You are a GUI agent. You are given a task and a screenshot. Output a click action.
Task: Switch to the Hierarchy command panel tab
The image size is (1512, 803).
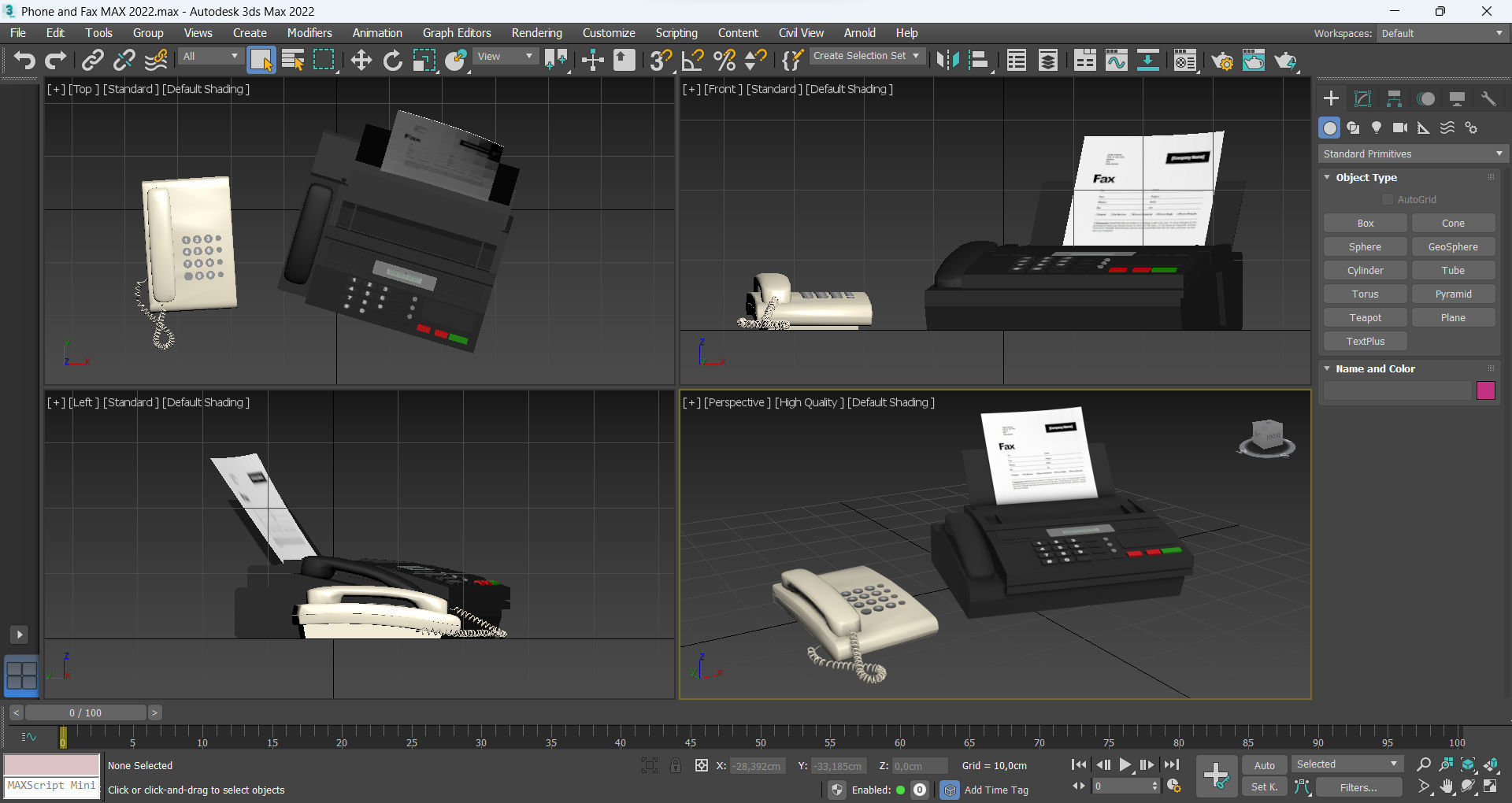1394,98
